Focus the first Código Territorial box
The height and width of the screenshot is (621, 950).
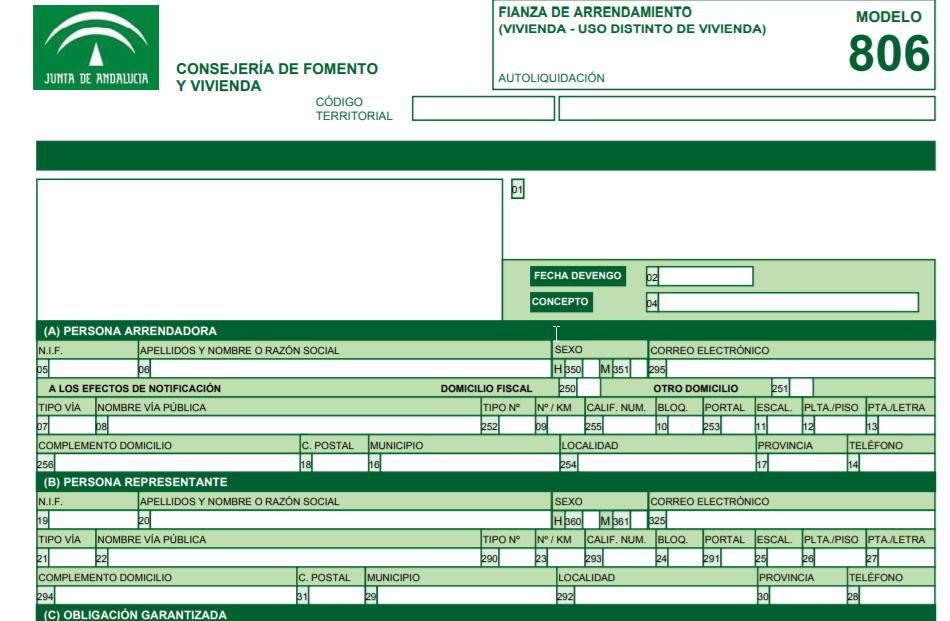[483, 109]
